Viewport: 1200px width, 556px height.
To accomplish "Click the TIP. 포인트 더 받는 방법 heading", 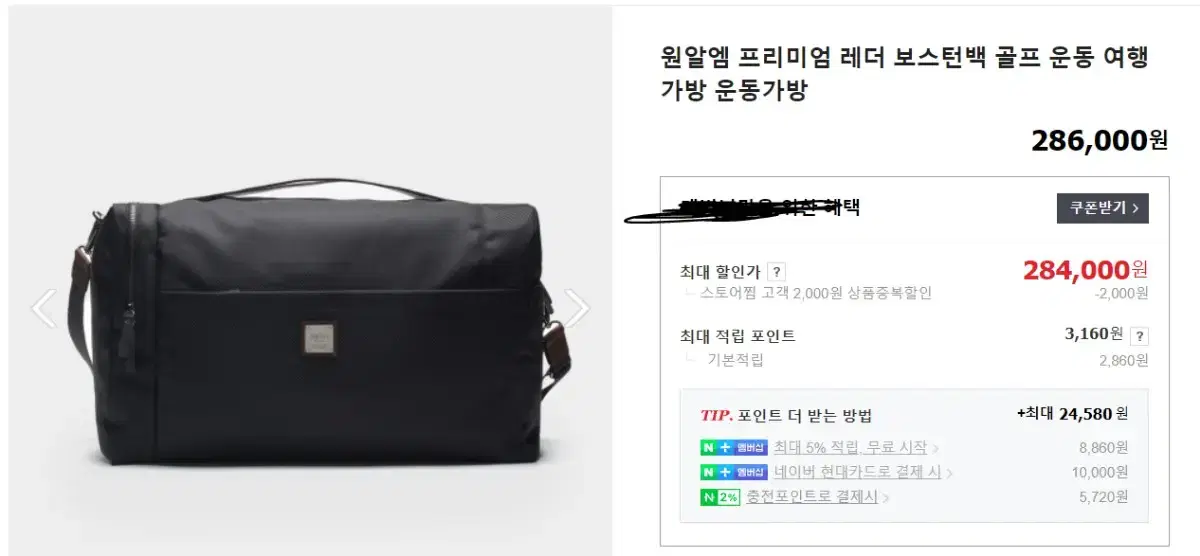I will click(786, 416).
